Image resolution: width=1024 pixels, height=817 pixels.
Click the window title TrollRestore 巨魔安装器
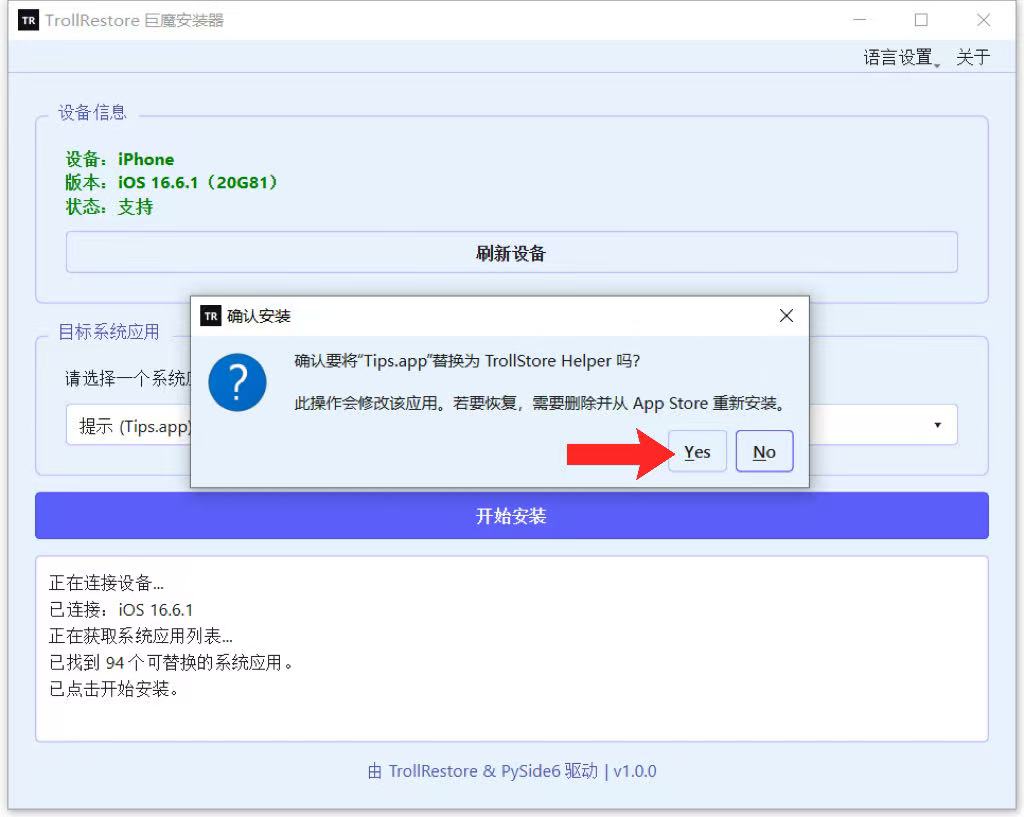point(135,20)
